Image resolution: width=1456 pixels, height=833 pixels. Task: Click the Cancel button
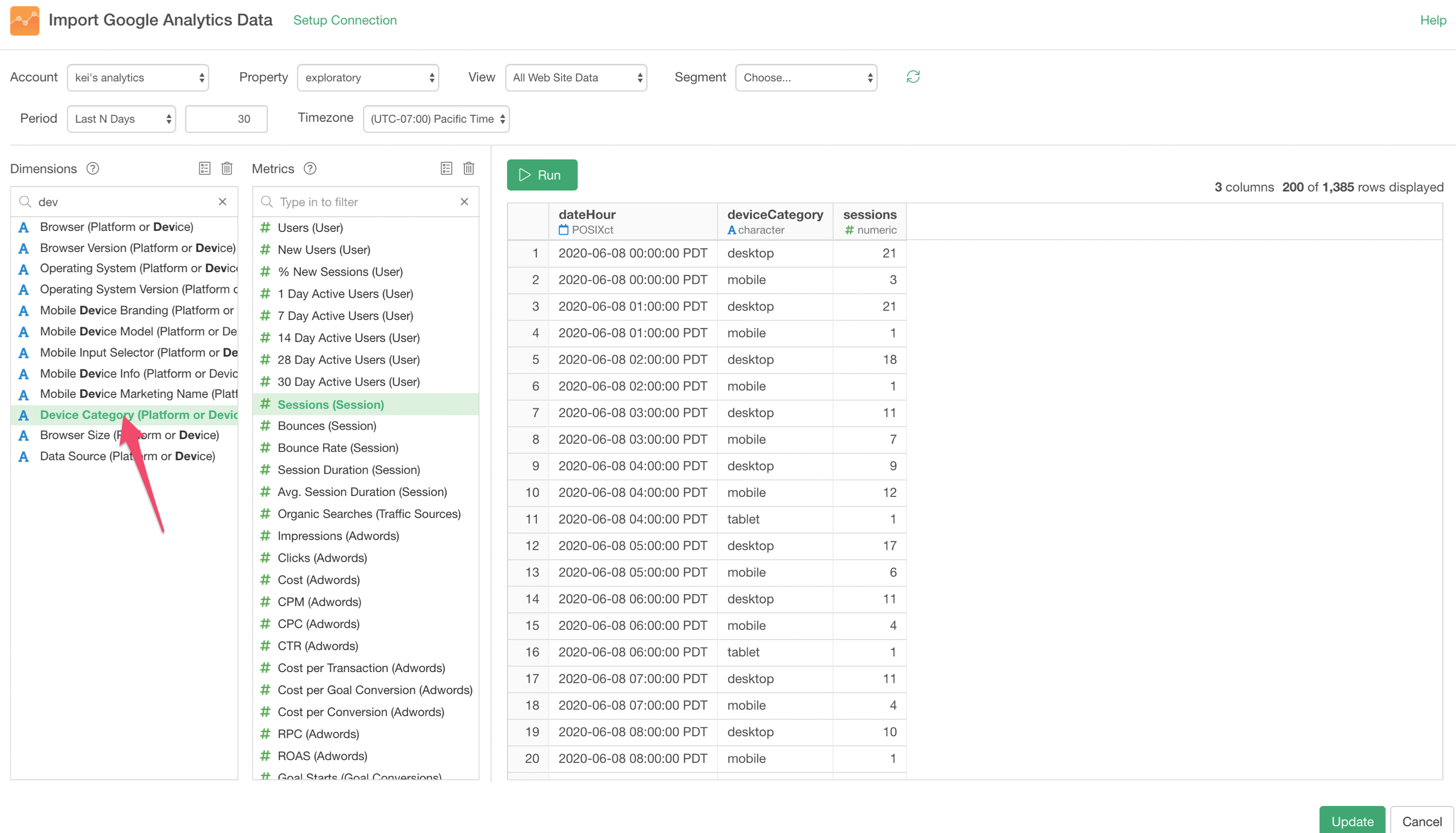click(x=1422, y=820)
